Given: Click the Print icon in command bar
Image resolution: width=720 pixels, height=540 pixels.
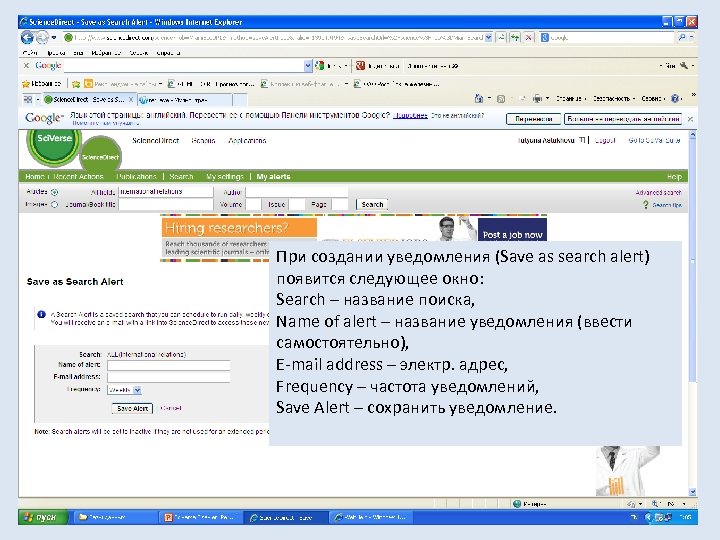Looking at the screenshot, I should coord(537,98).
